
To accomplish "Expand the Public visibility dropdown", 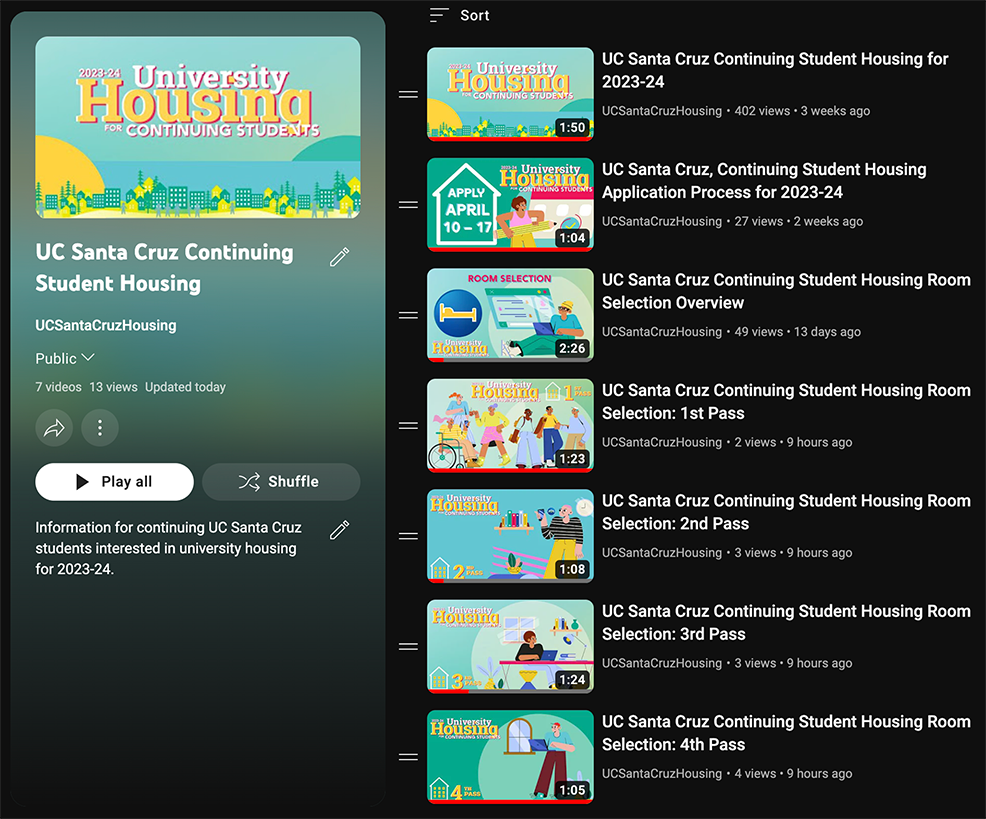I will (65, 359).
